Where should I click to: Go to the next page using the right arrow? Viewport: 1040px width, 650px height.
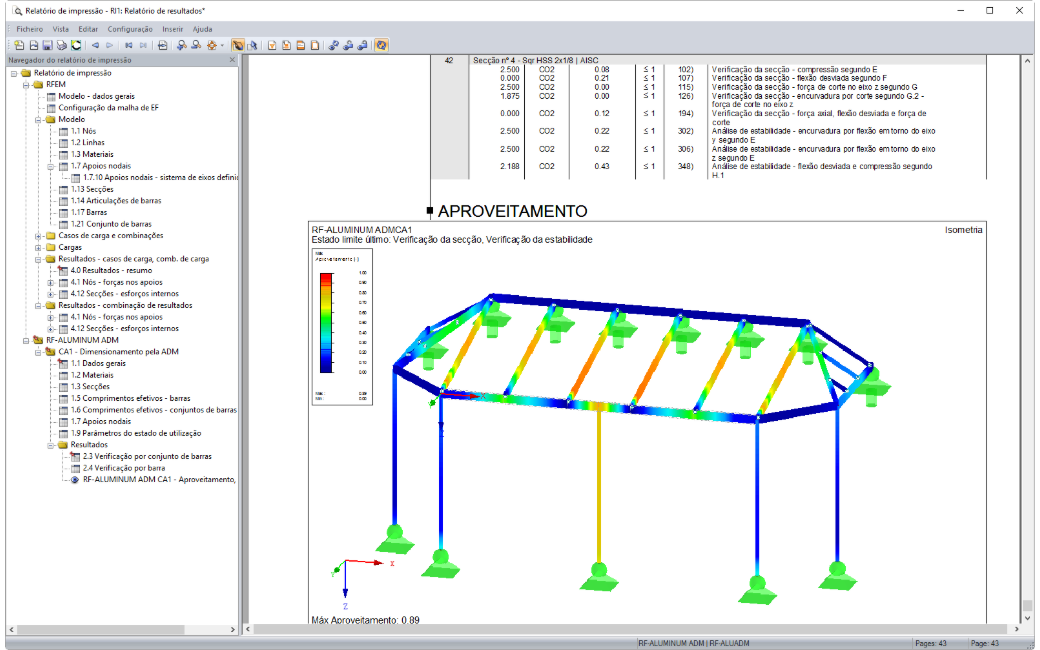109,45
